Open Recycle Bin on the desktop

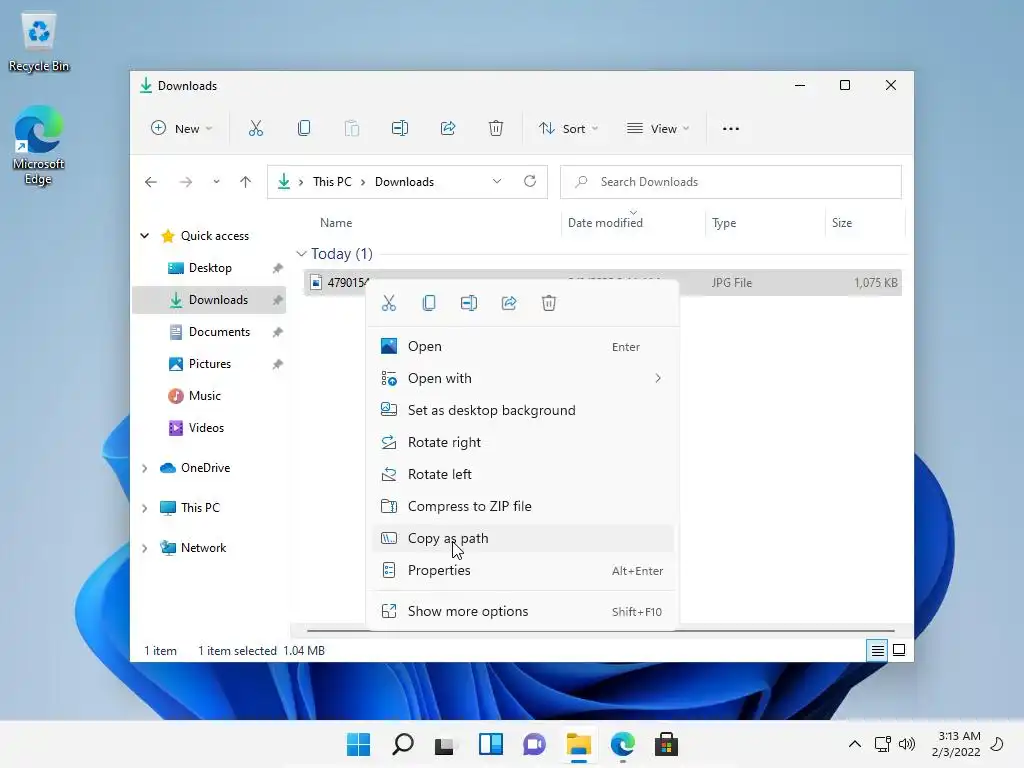tap(39, 41)
